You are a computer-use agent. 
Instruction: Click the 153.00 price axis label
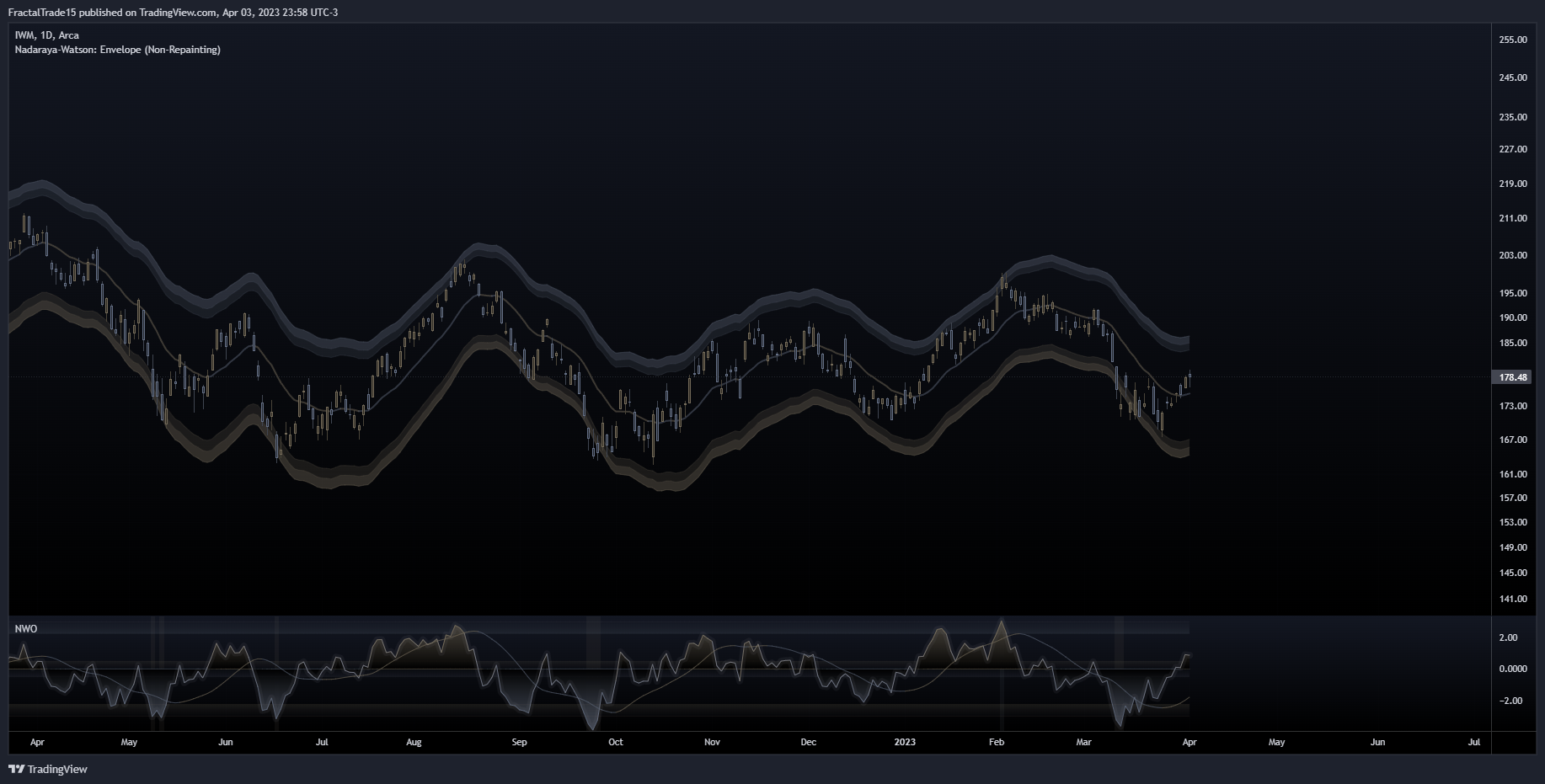1513,522
